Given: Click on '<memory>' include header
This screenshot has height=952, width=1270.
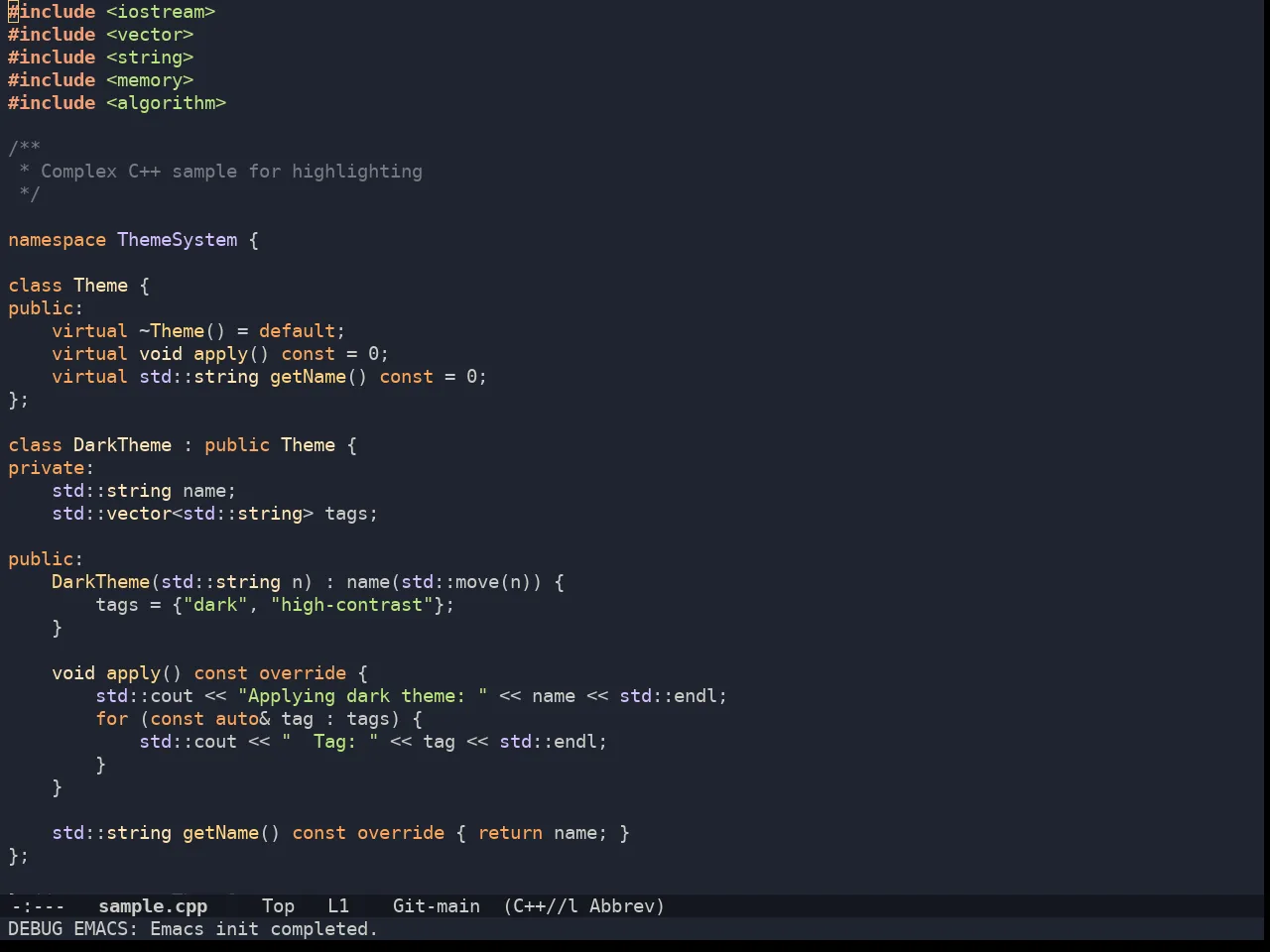Looking at the screenshot, I should [150, 80].
